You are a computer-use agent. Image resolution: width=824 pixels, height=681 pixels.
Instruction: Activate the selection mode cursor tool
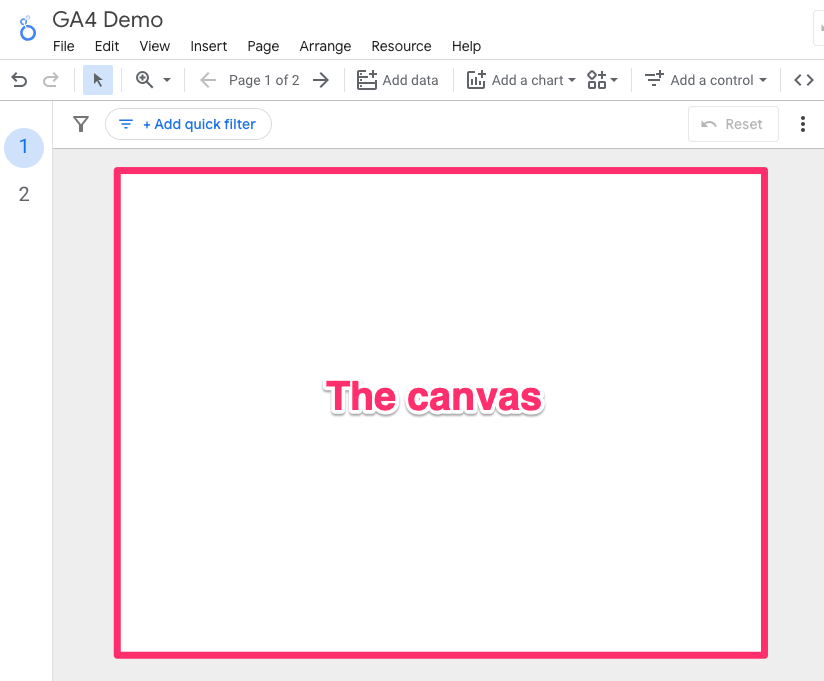pos(98,80)
